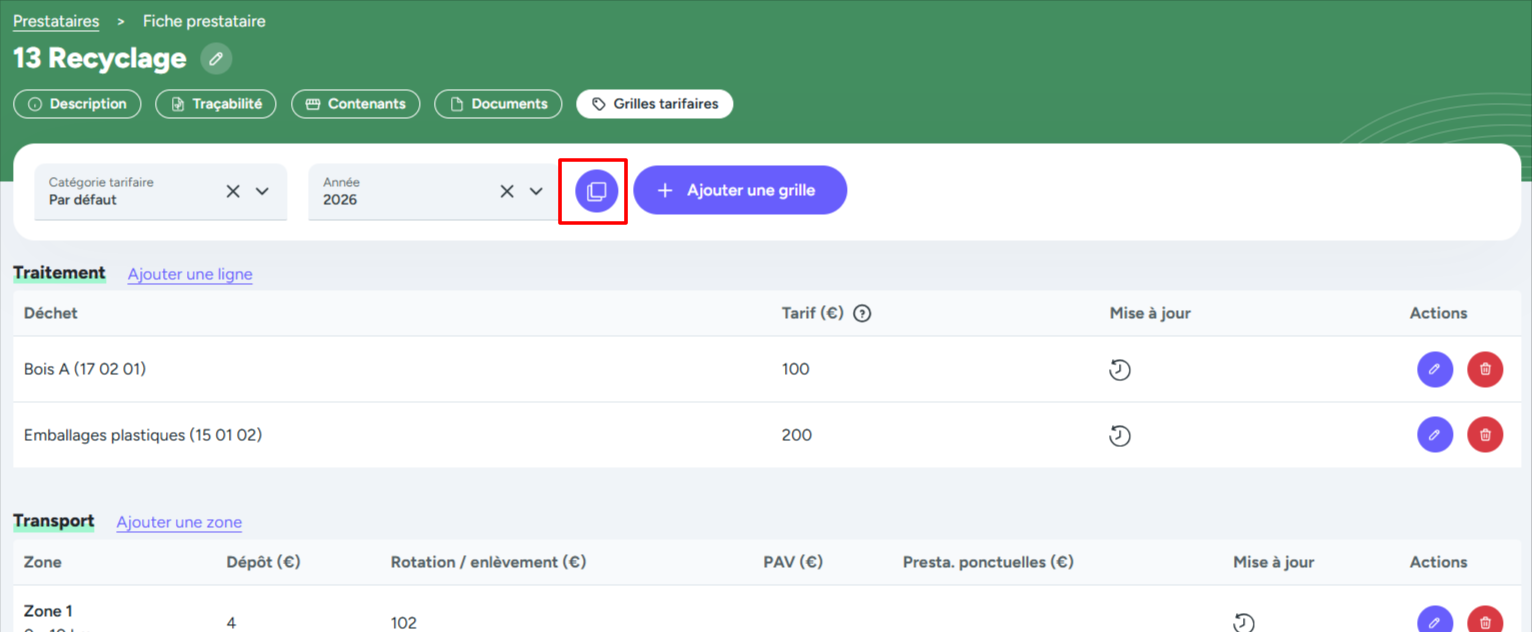Click the Tarif help question mark icon

coord(862,313)
